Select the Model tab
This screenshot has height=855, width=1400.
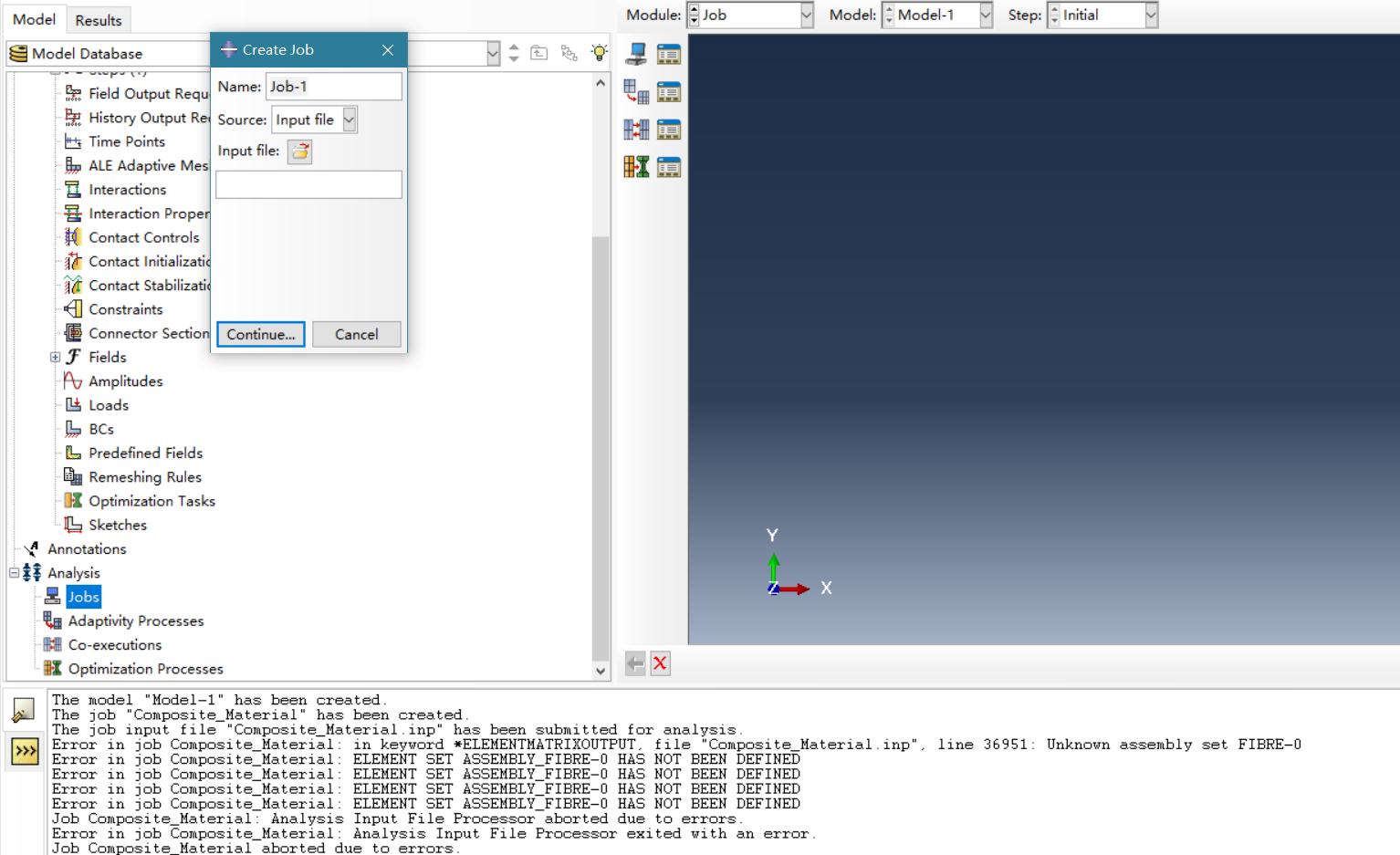click(x=35, y=18)
